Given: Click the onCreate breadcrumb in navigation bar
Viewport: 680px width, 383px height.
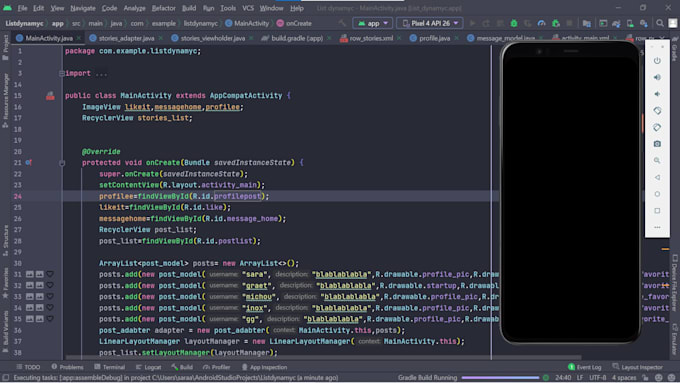Looking at the screenshot, I should coord(294,23).
